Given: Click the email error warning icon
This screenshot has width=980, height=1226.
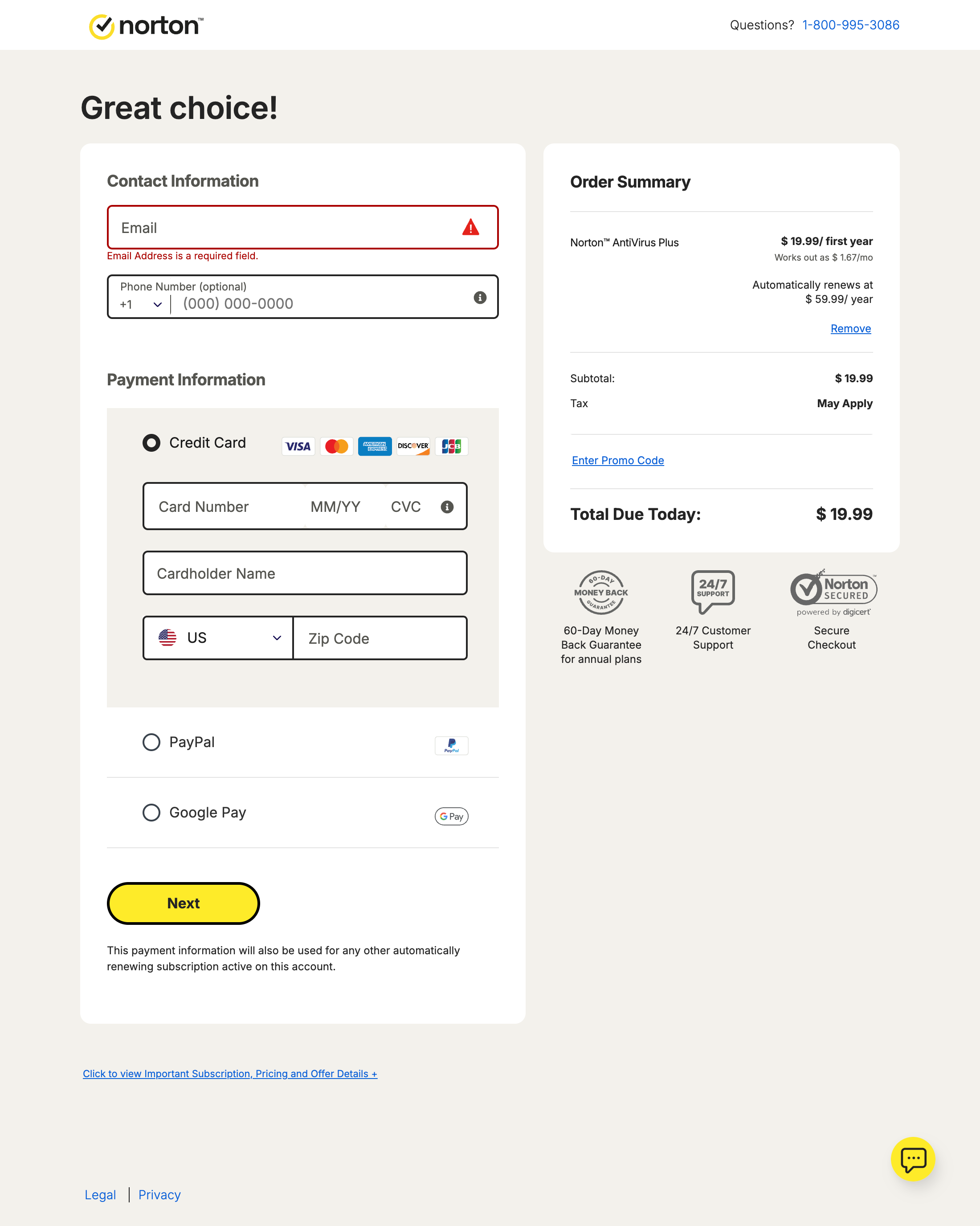Looking at the screenshot, I should [x=471, y=228].
